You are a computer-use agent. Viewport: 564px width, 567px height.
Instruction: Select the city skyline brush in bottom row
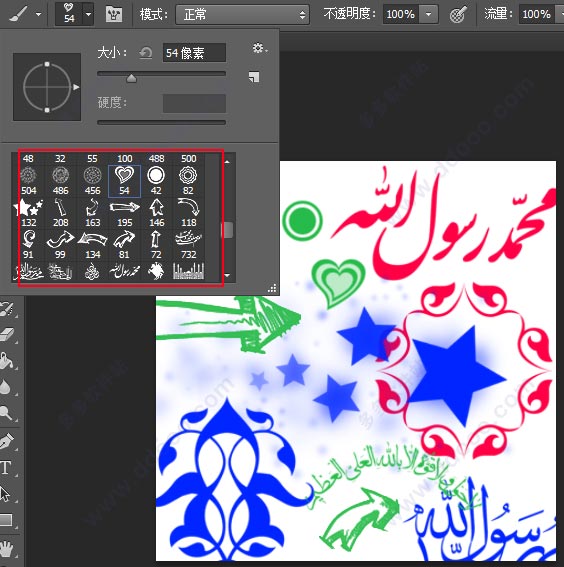(x=188, y=271)
